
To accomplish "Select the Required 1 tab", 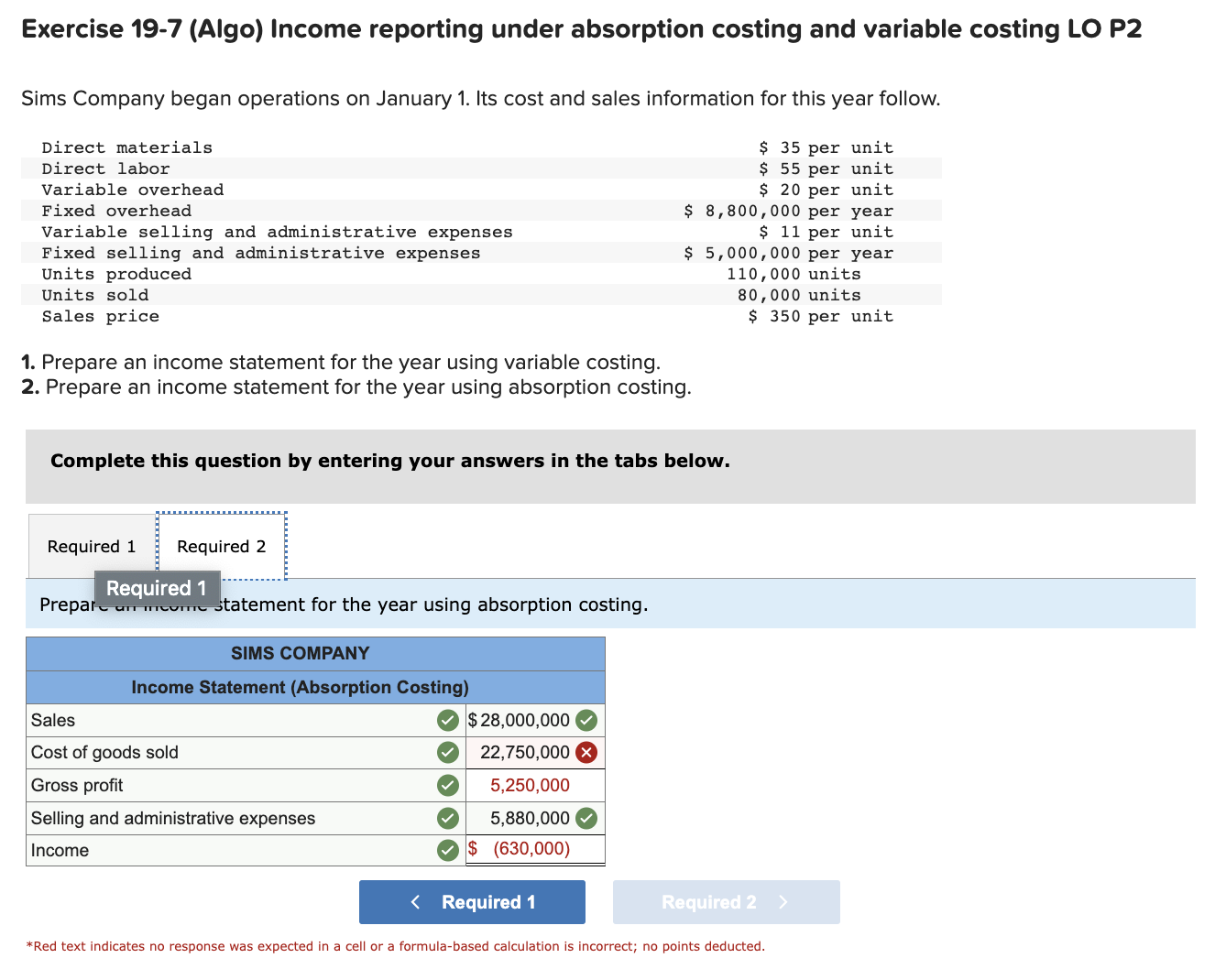I will point(92,546).
